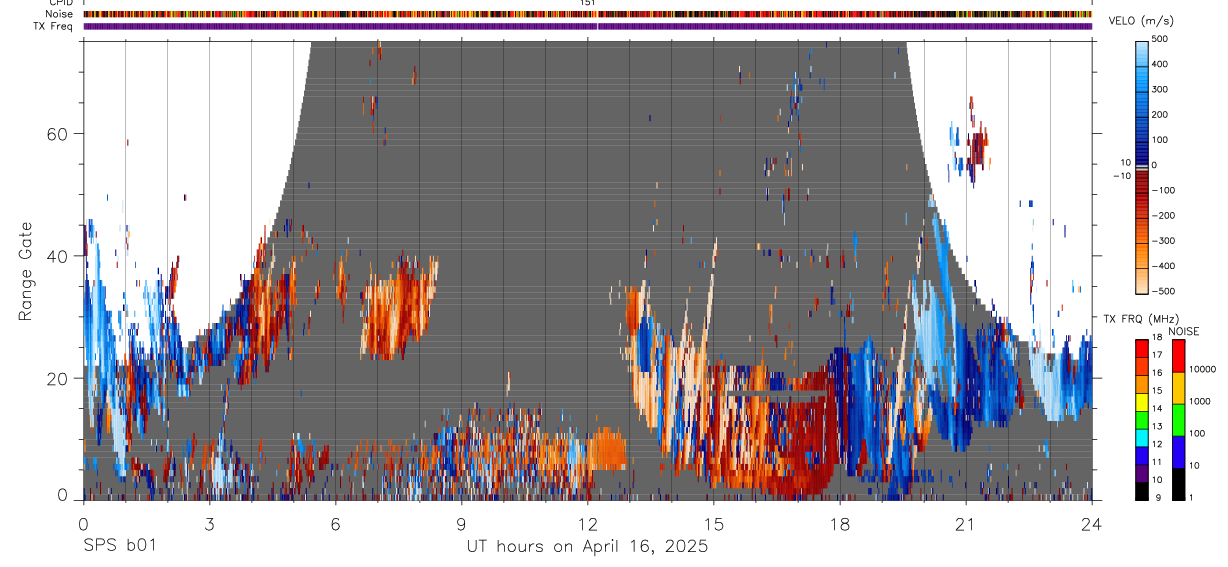The image size is (1228, 567).
Task: Click the 18 UT hour axis tick label
Action: 839,523
